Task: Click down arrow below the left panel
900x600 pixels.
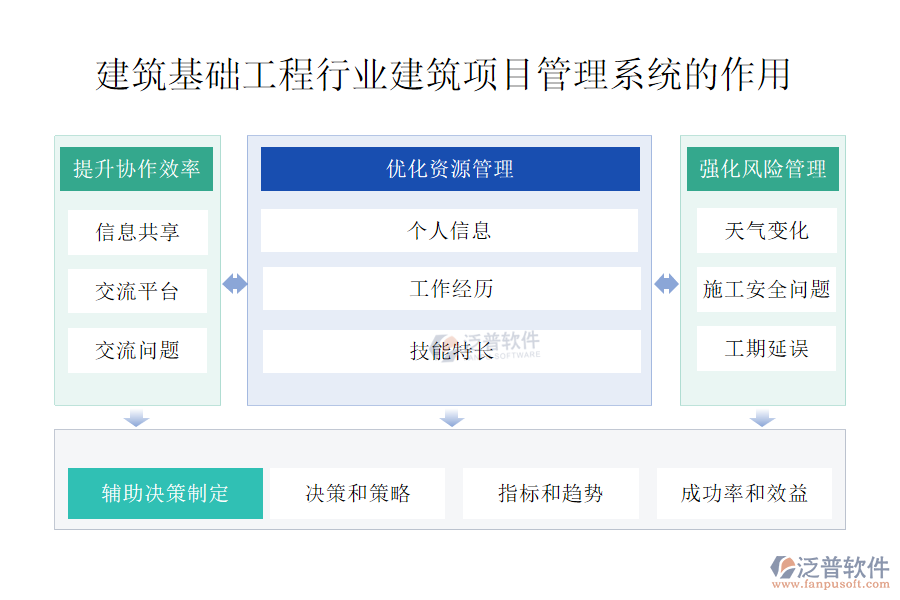Action: click(137, 417)
